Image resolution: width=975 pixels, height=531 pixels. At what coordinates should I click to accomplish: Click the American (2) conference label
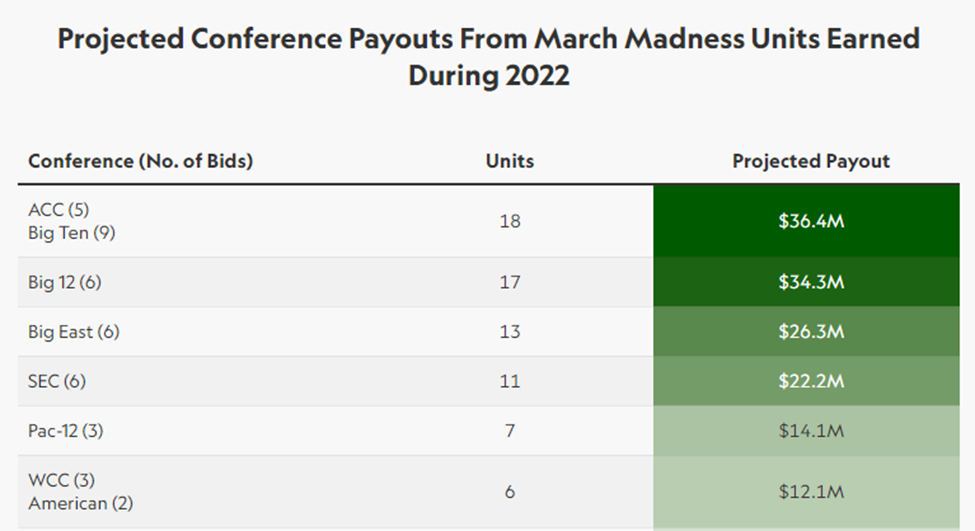coord(81,503)
